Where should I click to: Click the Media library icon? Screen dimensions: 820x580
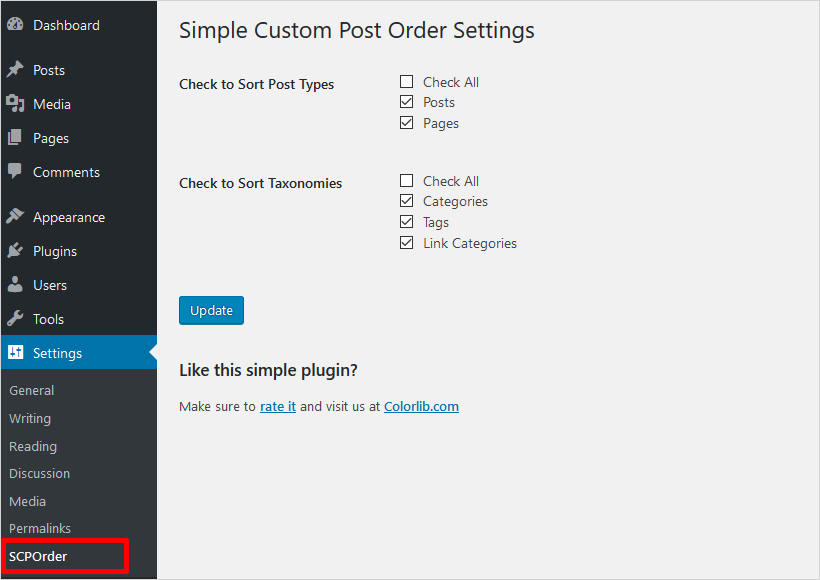pyautogui.click(x=15, y=104)
